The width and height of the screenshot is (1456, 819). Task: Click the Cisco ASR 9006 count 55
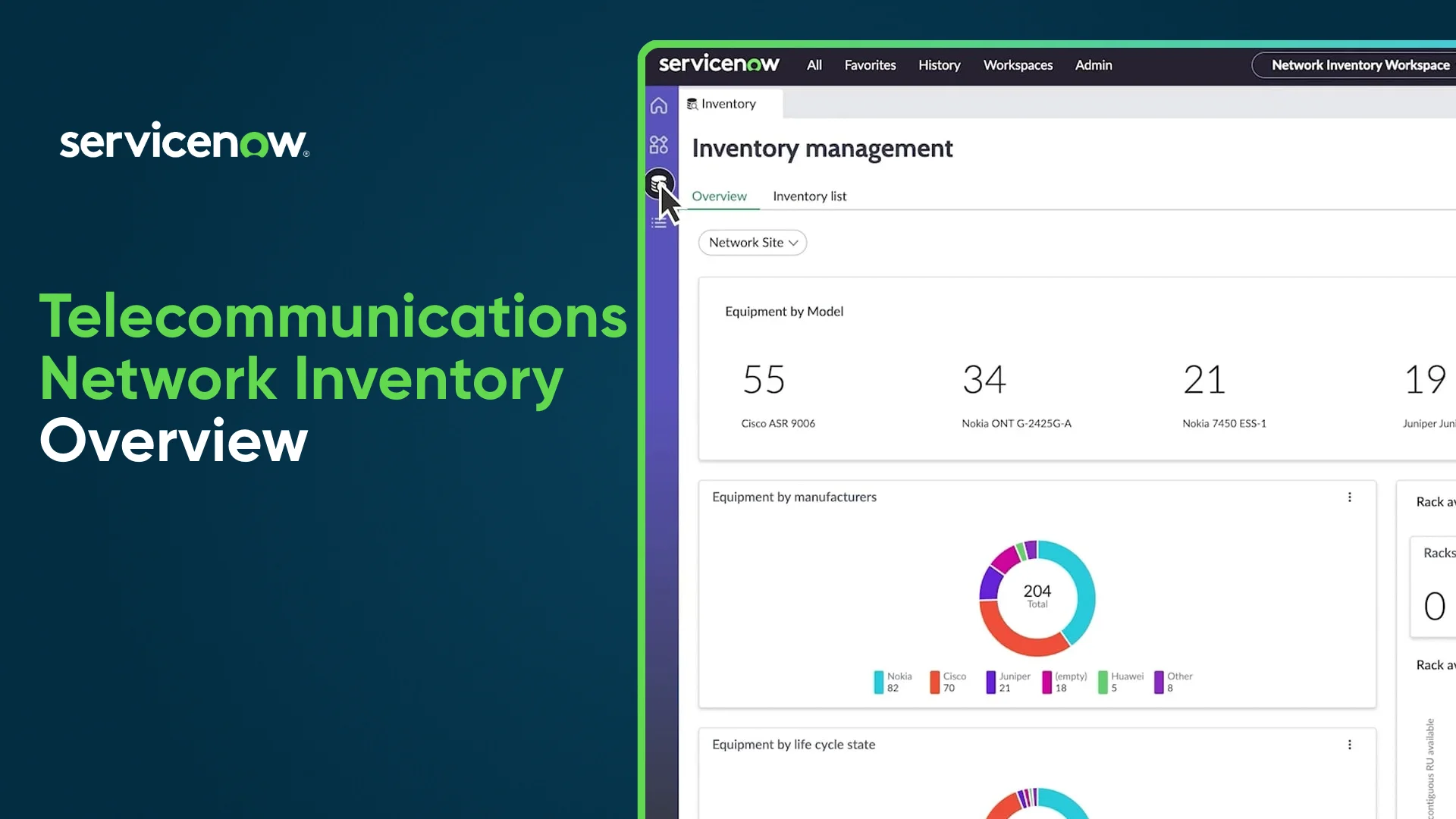(x=764, y=379)
